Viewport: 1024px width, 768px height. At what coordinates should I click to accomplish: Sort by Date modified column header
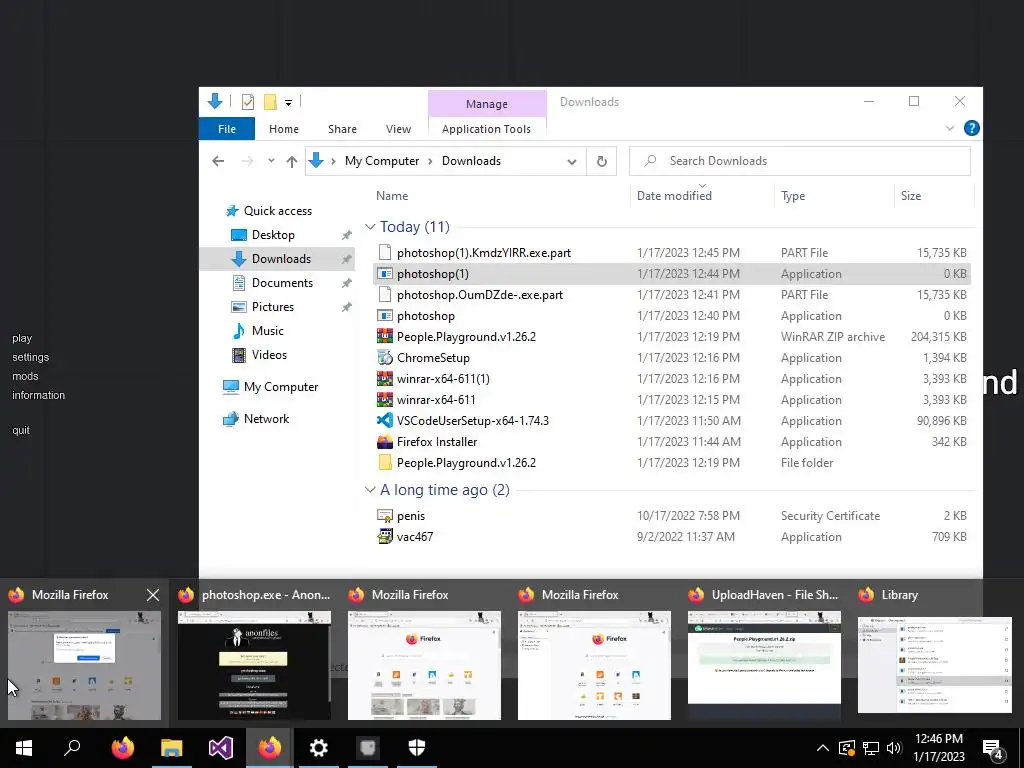[674, 196]
